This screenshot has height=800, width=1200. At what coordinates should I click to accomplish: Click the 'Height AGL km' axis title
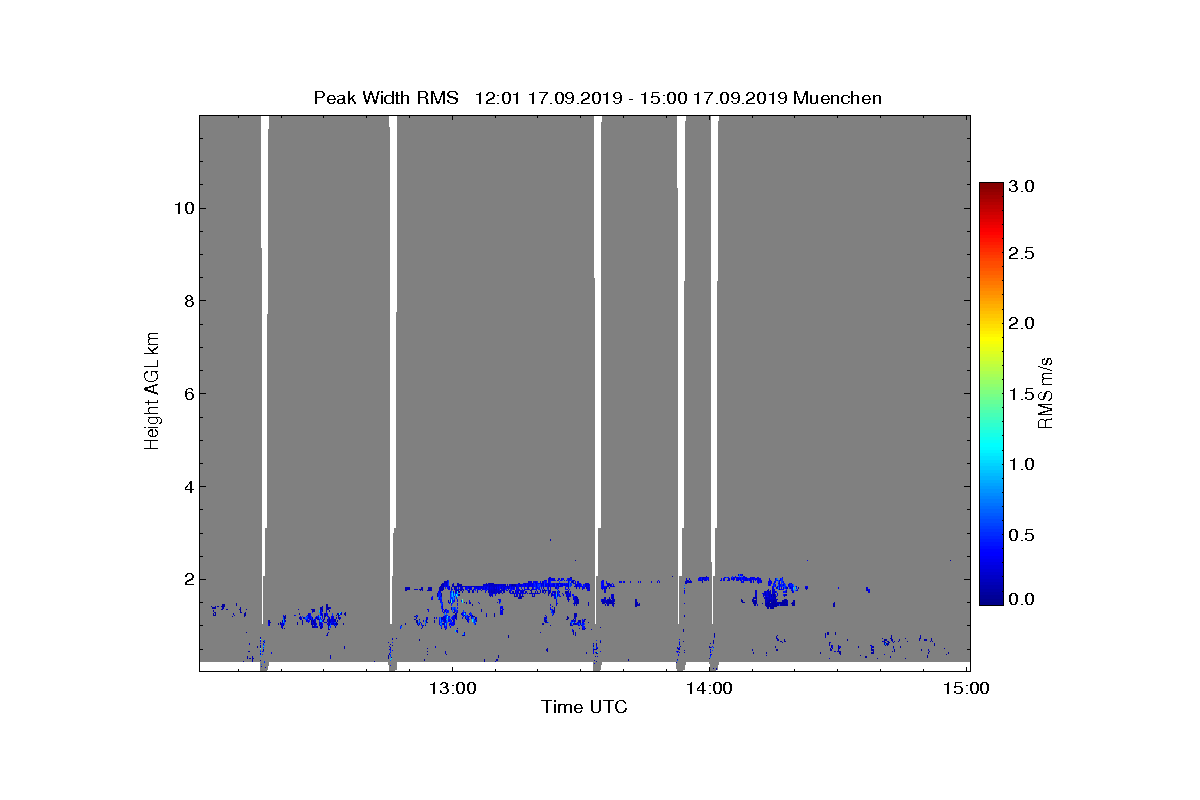[x=152, y=392]
